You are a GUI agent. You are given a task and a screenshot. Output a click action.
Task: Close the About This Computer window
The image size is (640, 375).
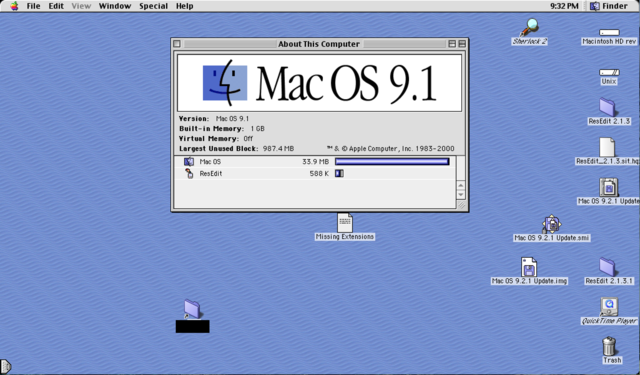point(177,44)
